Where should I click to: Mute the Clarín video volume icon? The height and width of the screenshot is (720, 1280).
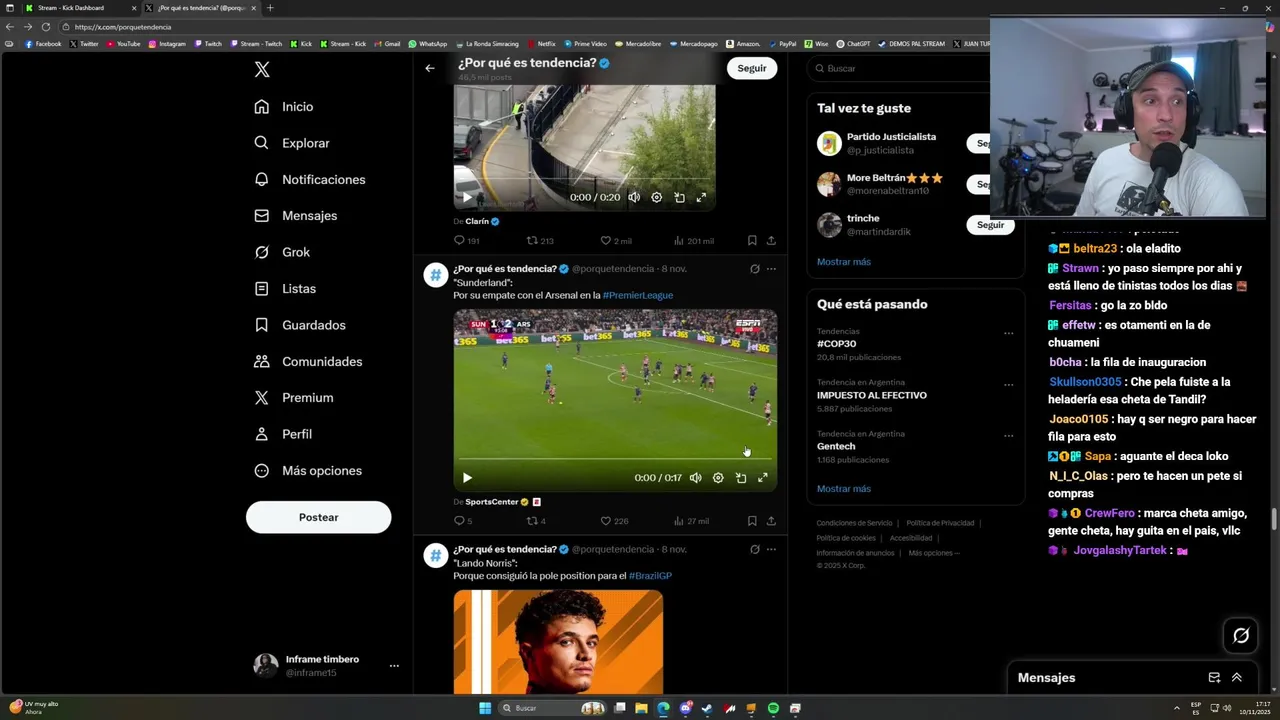pyautogui.click(x=634, y=198)
